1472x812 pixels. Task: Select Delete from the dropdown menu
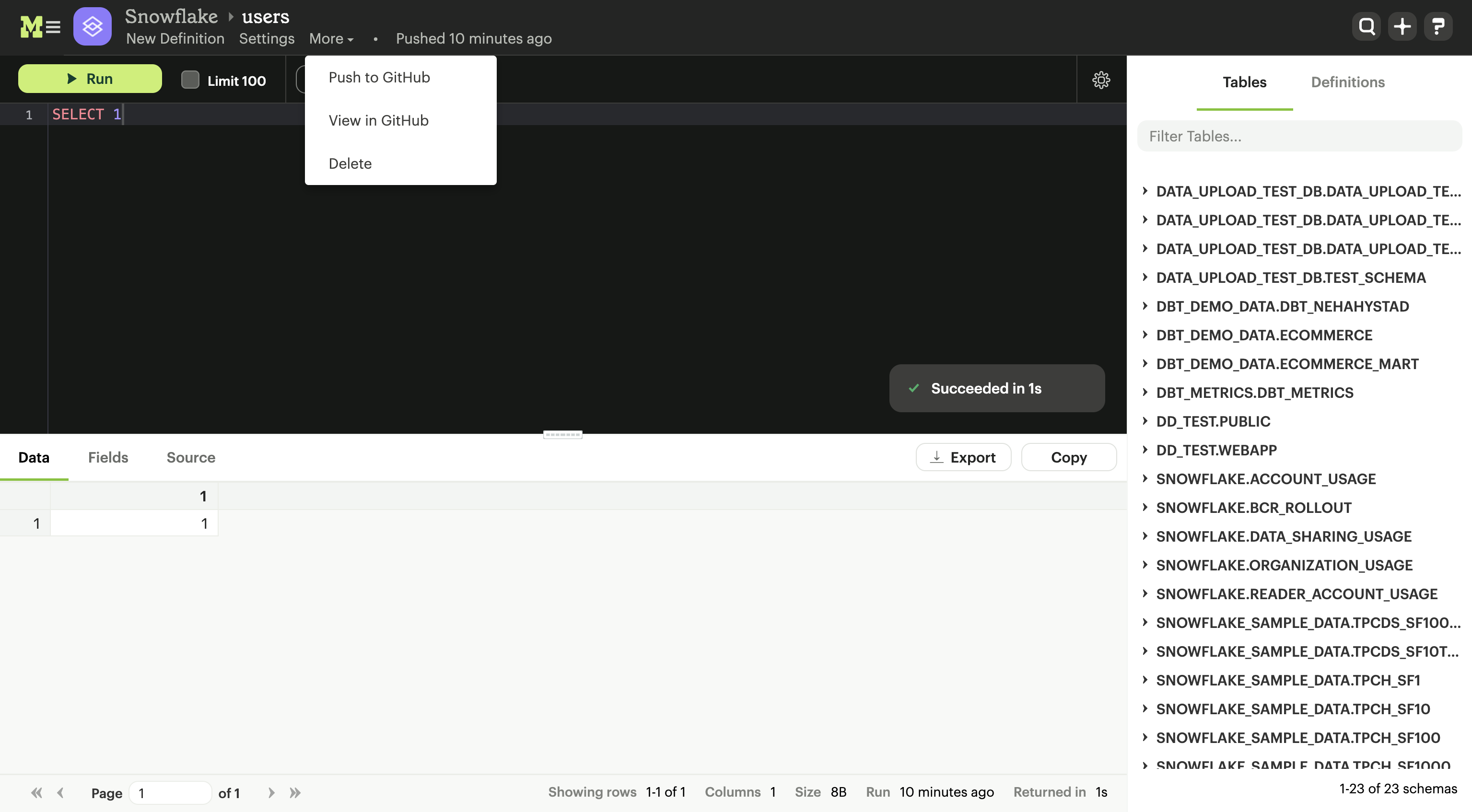point(350,163)
